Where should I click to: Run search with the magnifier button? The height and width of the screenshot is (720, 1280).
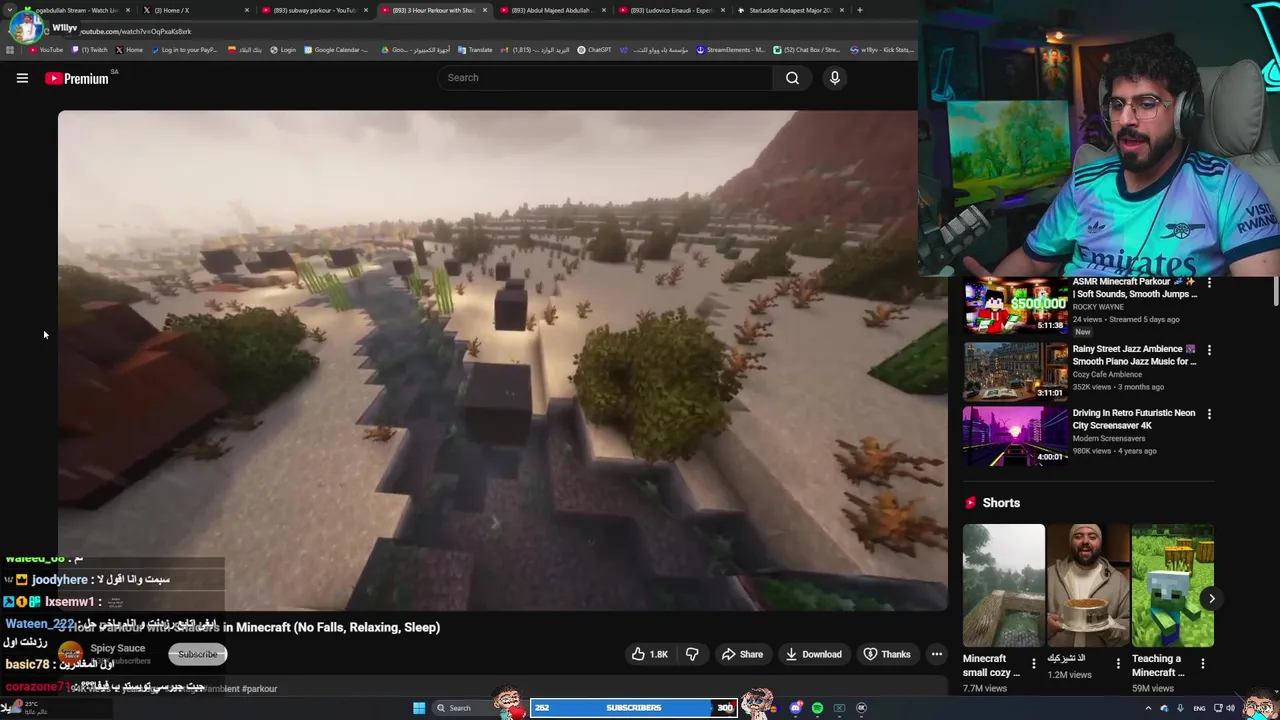point(792,78)
